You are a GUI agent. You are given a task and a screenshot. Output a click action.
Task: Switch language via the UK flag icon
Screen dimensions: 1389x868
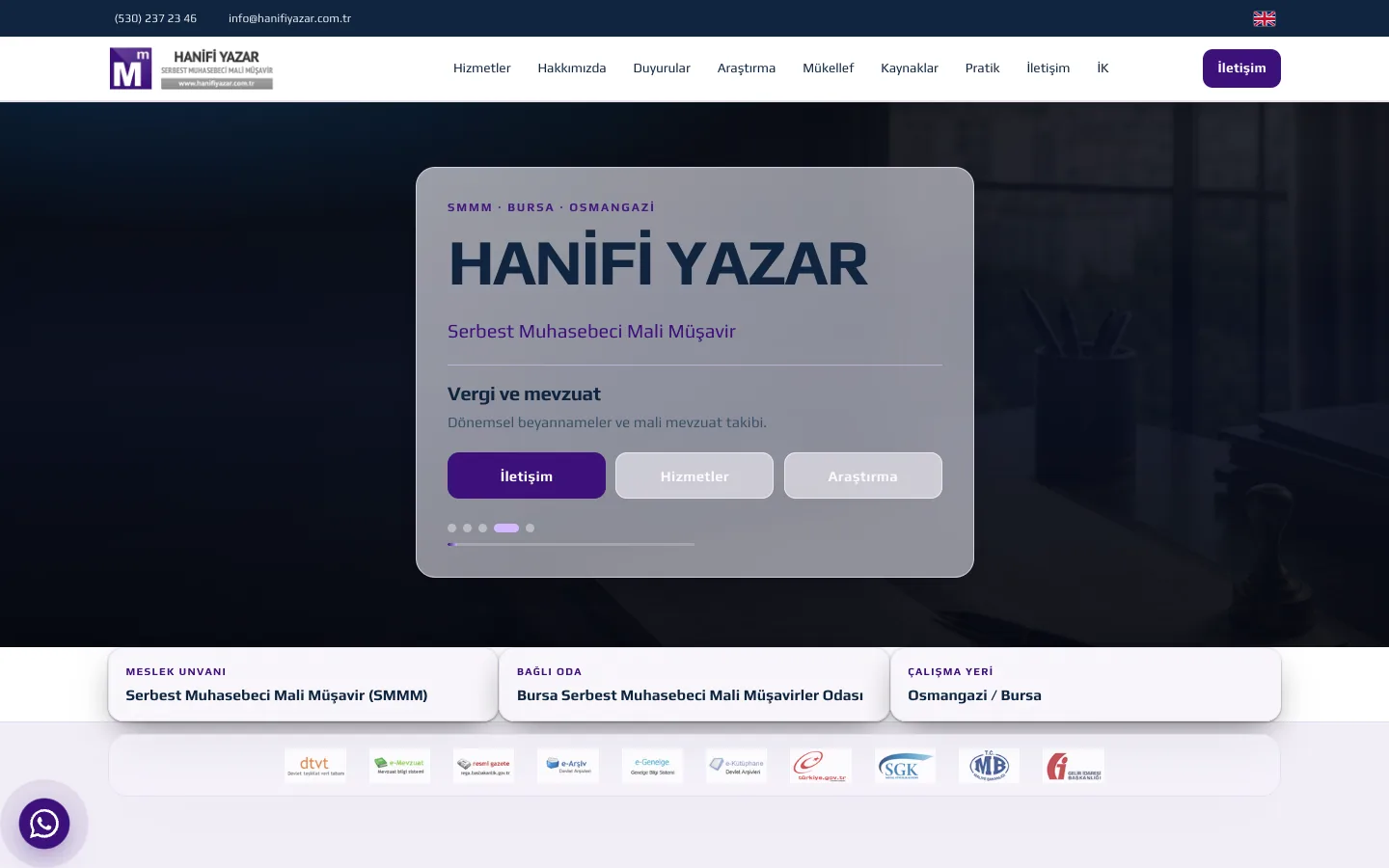[1264, 18]
